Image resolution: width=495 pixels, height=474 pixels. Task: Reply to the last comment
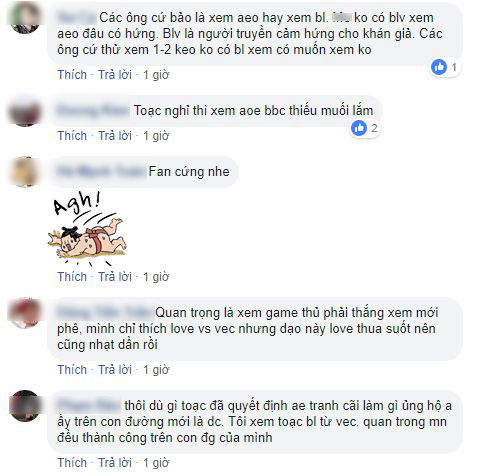click(x=115, y=463)
